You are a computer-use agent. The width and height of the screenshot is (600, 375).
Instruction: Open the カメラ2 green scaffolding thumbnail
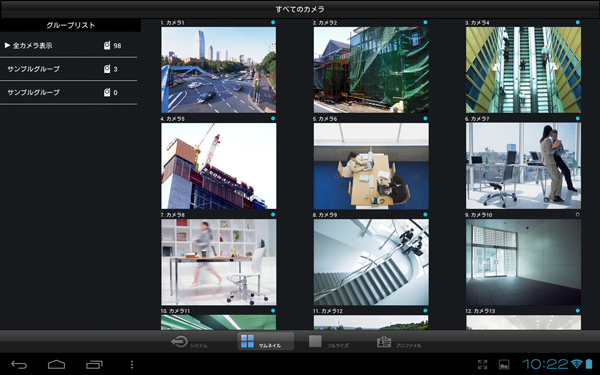tap(371, 70)
